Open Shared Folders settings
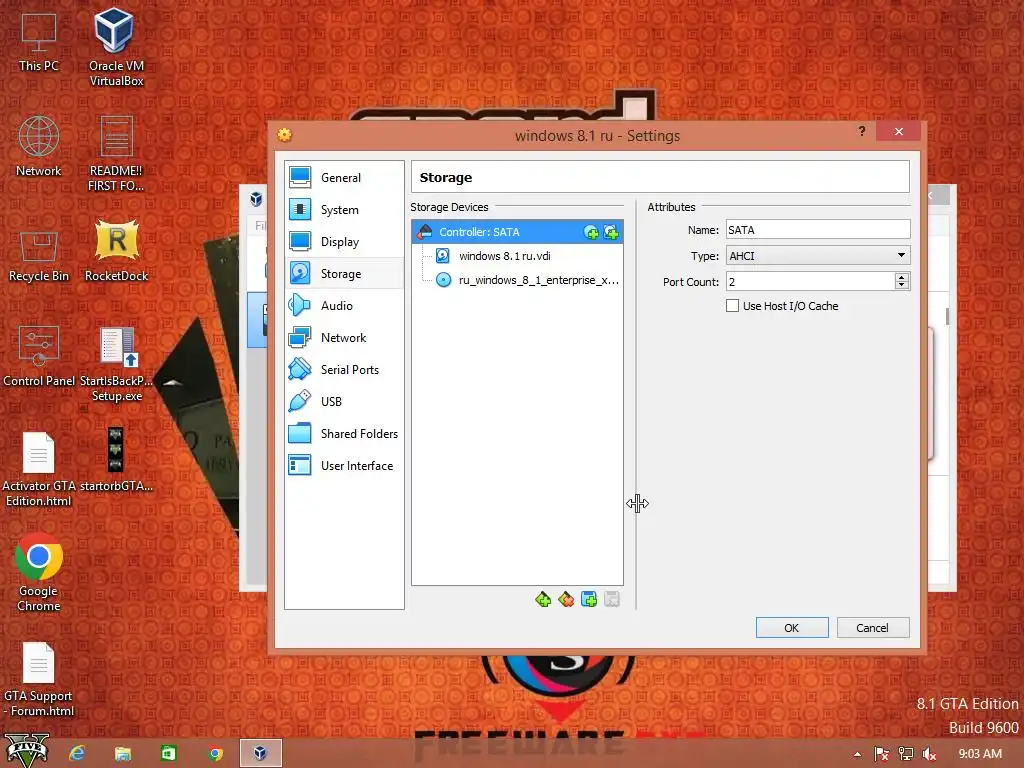Image resolution: width=1024 pixels, height=768 pixels. [344, 434]
